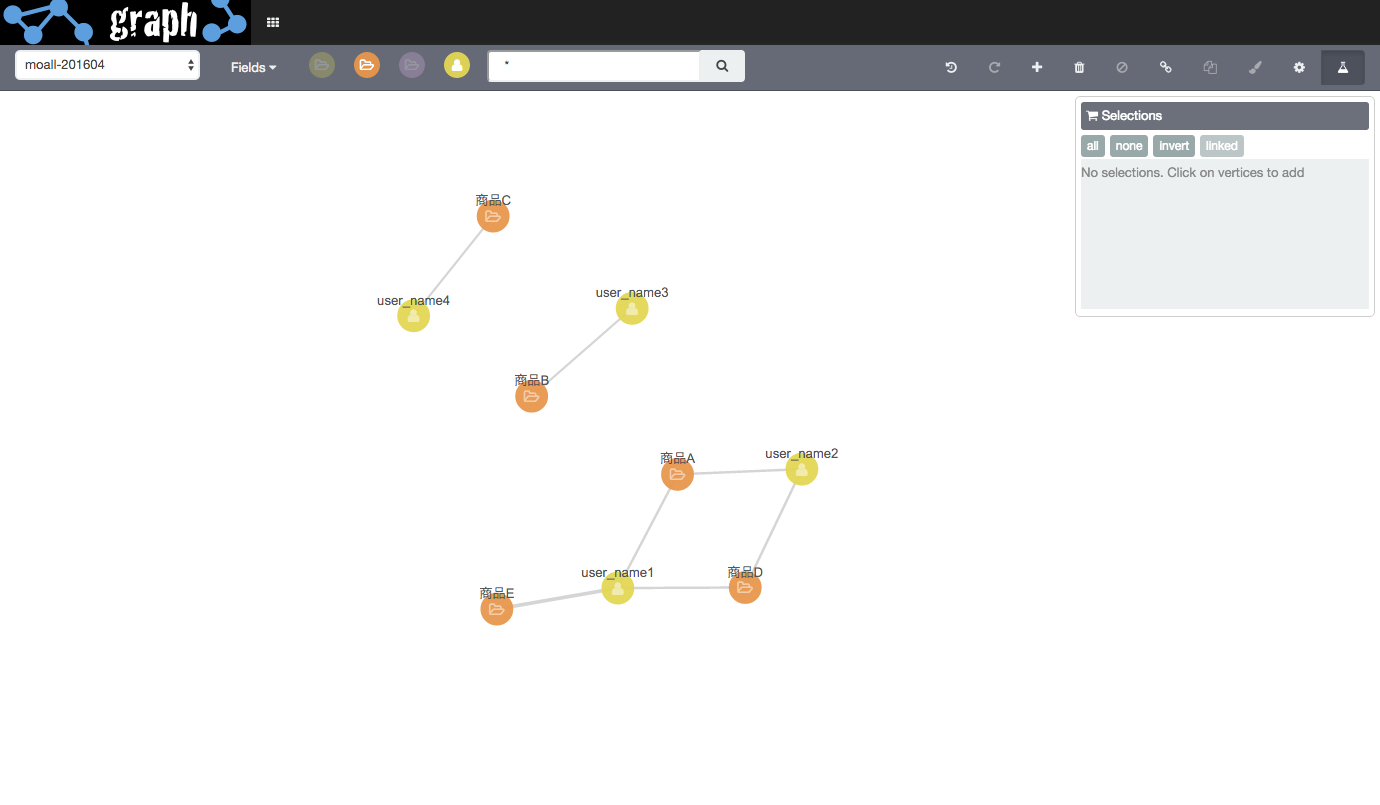
Task: Click the flask icon at the toolbar's right end
Action: tap(1342, 67)
